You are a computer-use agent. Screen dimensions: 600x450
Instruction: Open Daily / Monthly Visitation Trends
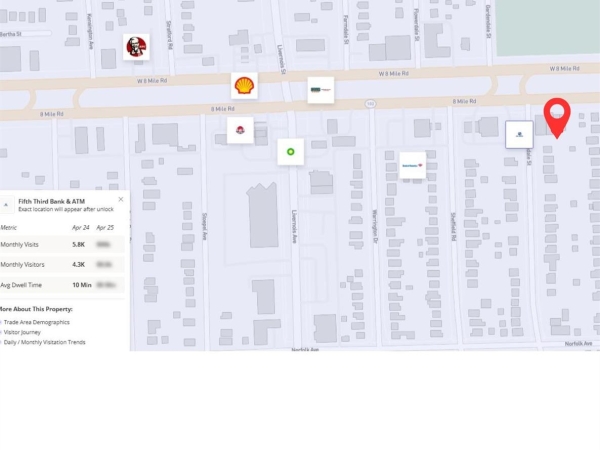[44, 342]
